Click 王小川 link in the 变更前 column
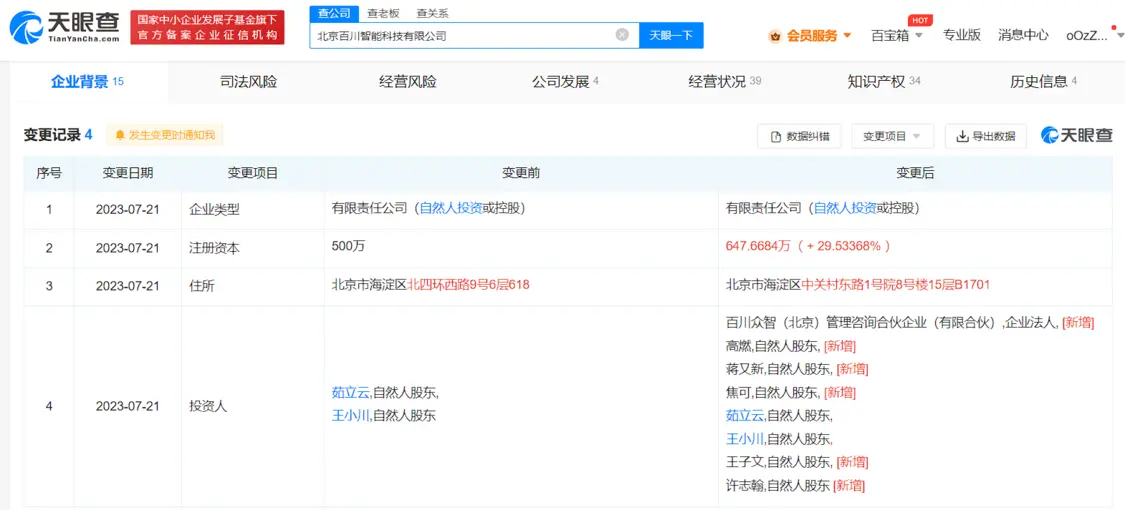This screenshot has height=510, width=1125. click(x=350, y=415)
